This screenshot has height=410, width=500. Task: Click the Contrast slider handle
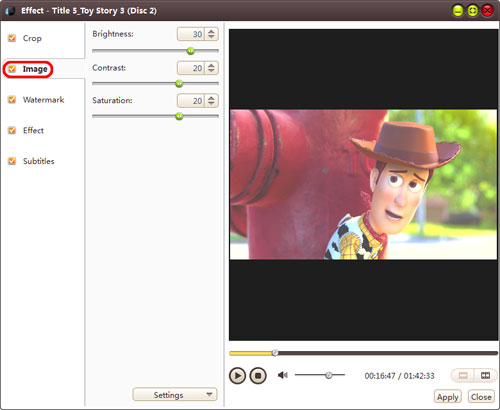tap(179, 83)
